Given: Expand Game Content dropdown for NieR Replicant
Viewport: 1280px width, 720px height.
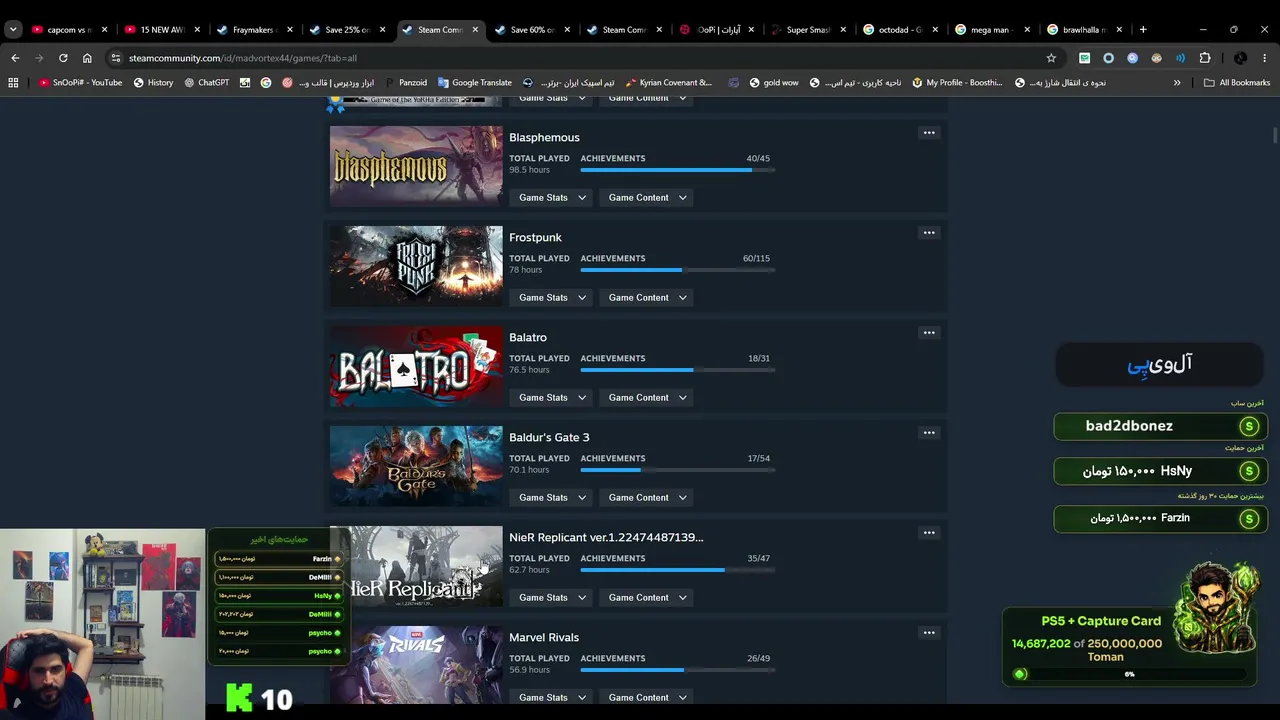Looking at the screenshot, I should [x=647, y=598].
